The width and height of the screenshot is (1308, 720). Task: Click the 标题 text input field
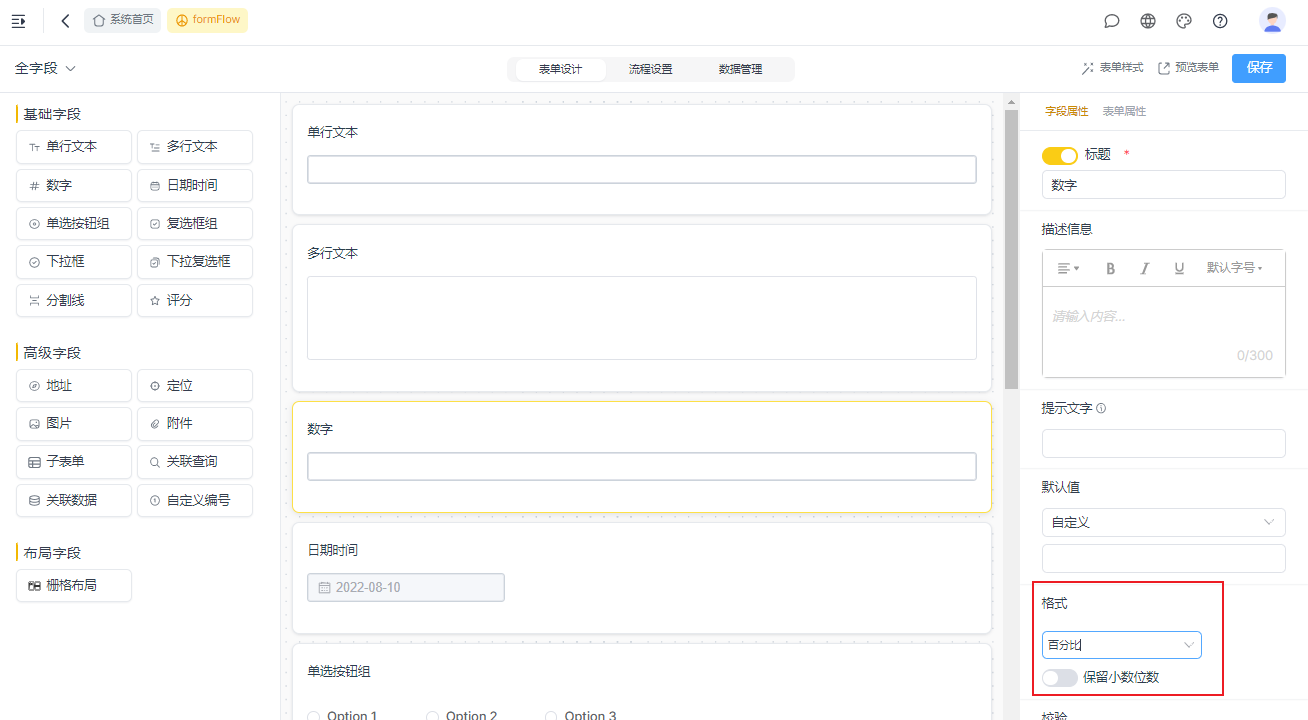1164,185
